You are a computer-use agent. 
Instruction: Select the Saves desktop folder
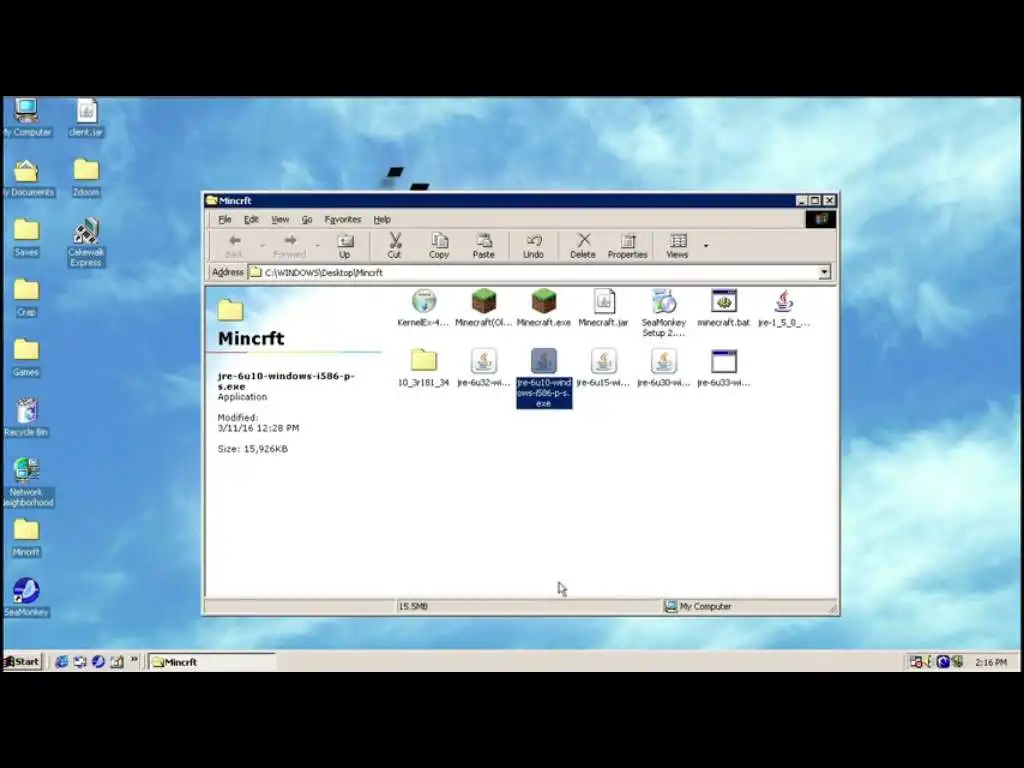tap(26, 238)
